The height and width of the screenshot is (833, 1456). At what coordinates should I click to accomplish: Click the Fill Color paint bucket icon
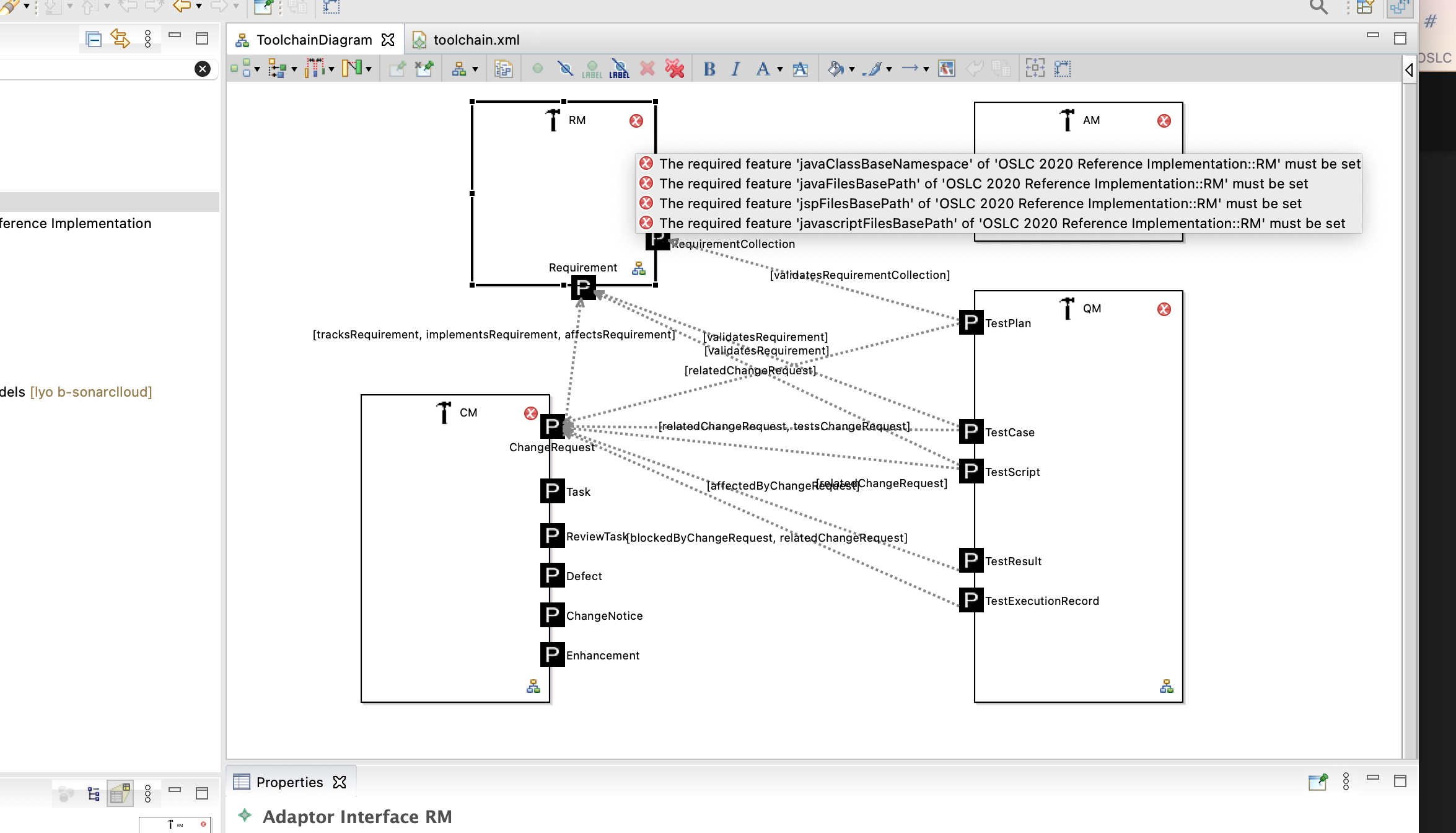click(x=836, y=68)
